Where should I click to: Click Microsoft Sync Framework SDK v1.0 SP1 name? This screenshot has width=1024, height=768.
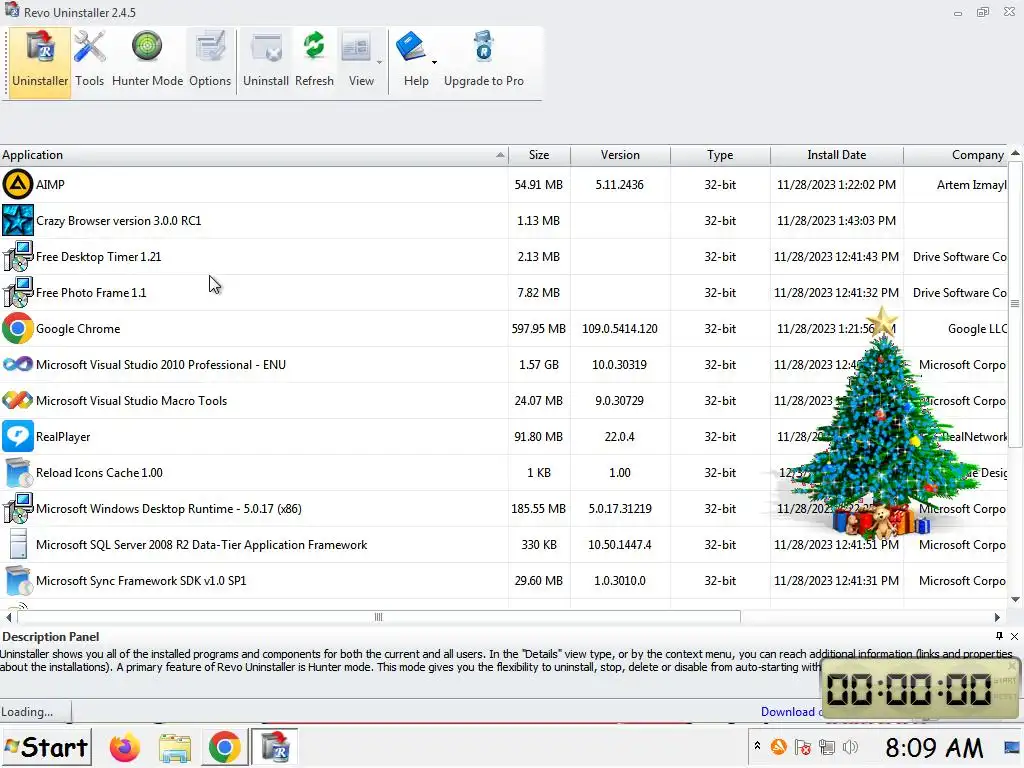pyautogui.click(x=141, y=581)
